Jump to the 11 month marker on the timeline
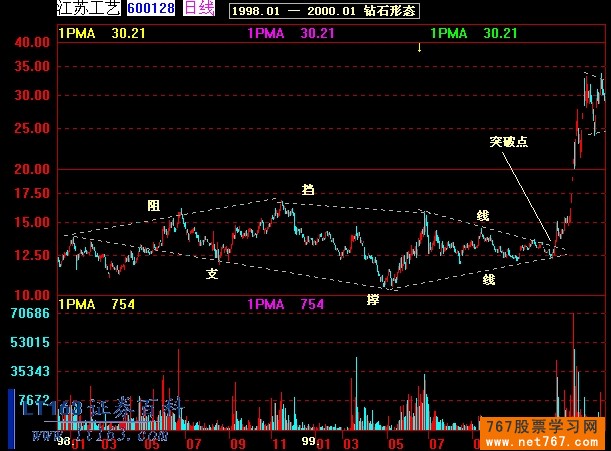This screenshot has height=451, width=611. pyautogui.click(x=280, y=441)
